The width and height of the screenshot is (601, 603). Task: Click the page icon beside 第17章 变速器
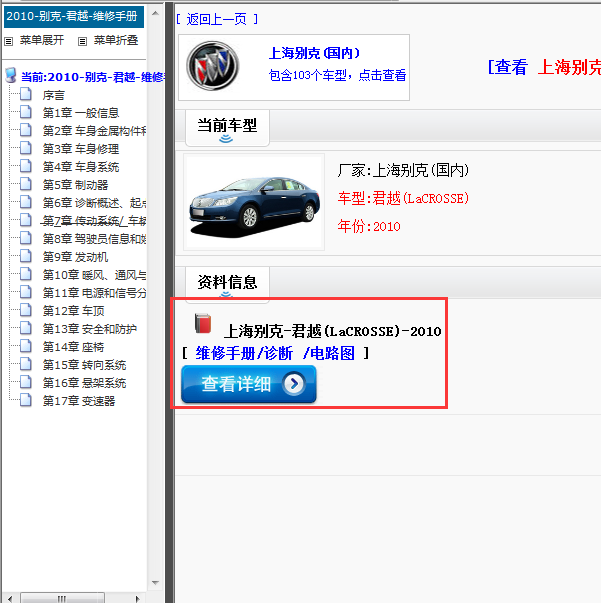click(26, 401)
